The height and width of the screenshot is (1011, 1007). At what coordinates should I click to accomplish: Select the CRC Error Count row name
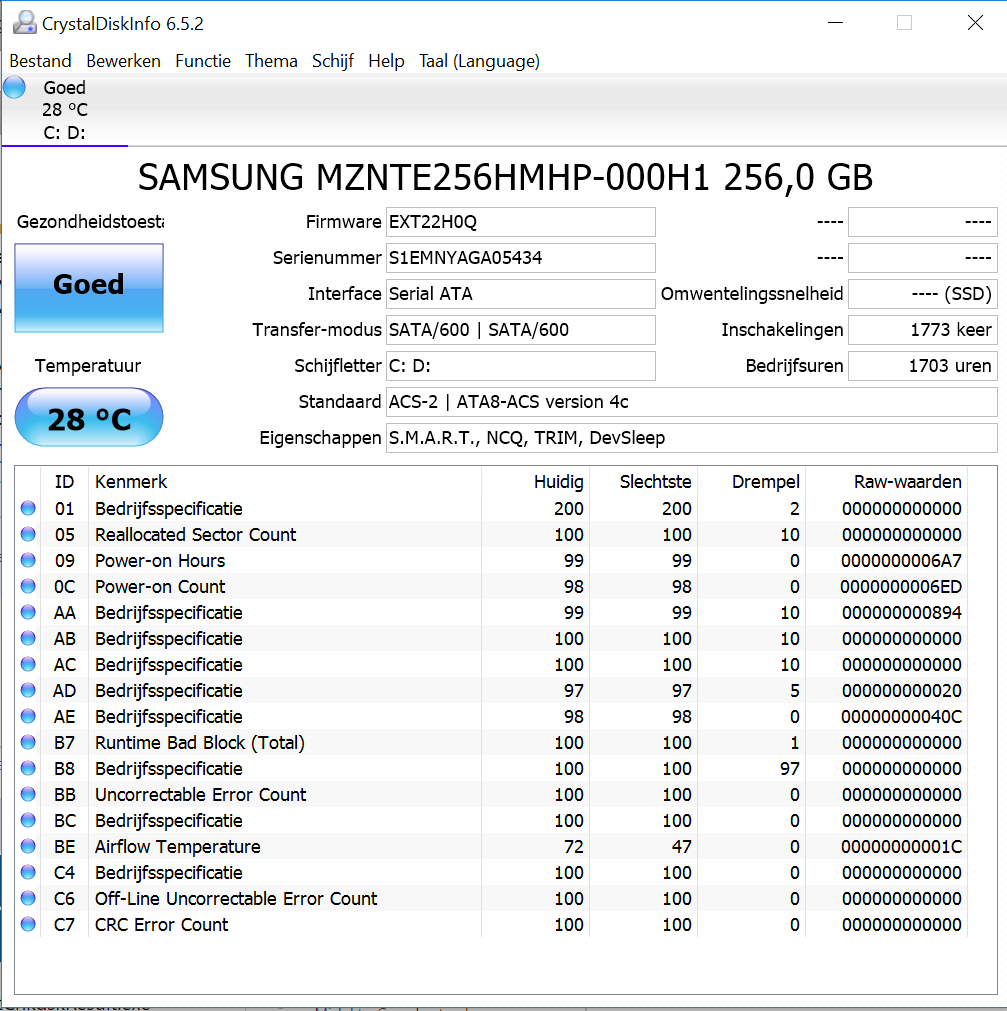(x=161, y=925)
